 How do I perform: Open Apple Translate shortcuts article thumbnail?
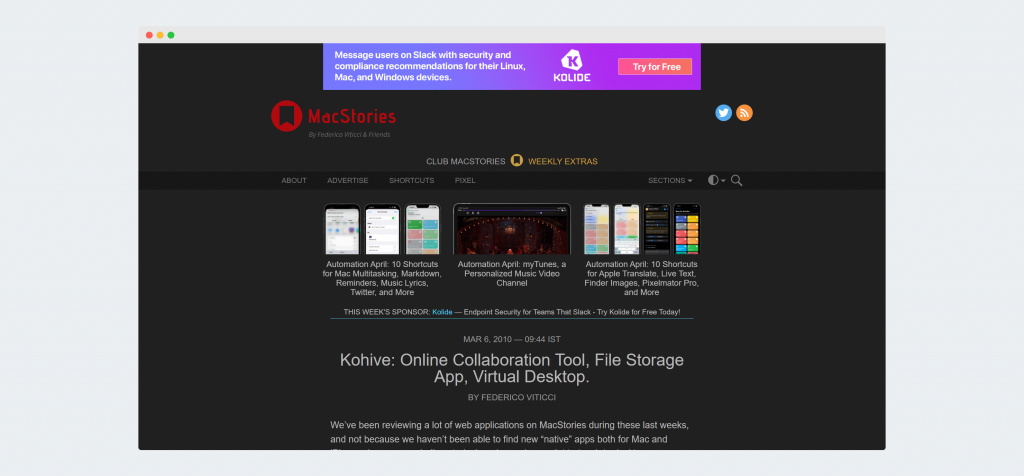coord(642,229)
